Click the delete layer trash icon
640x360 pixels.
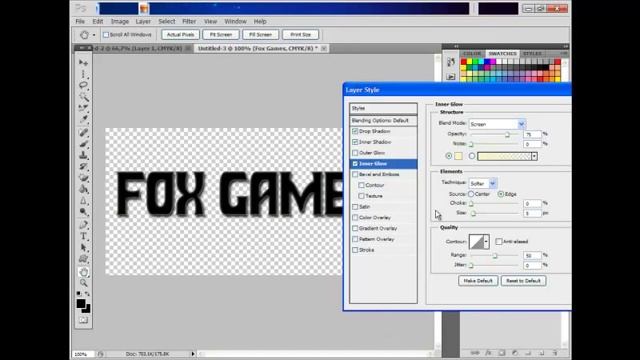click(555, 353)
